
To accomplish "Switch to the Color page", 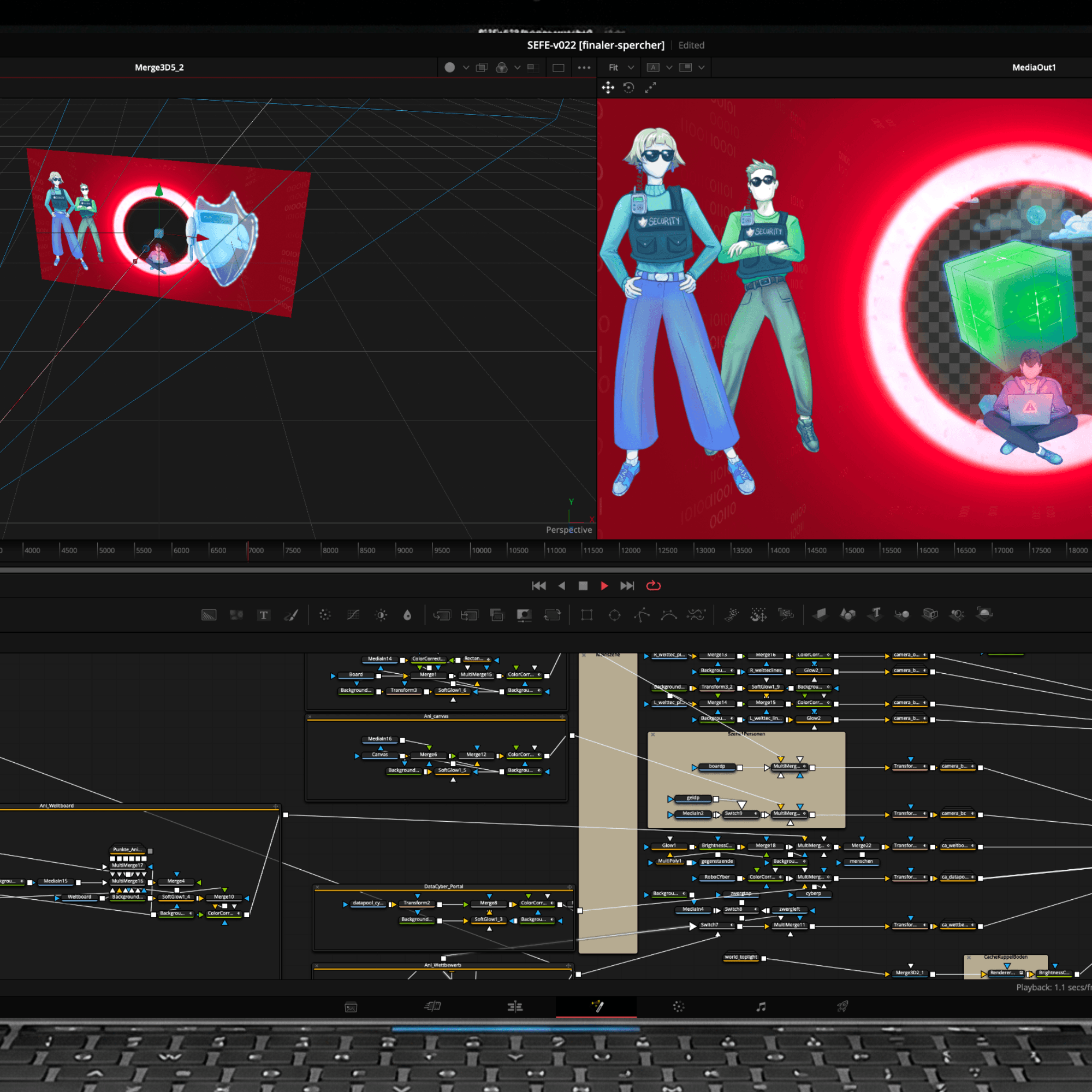I will click(x=678, y=1007).
